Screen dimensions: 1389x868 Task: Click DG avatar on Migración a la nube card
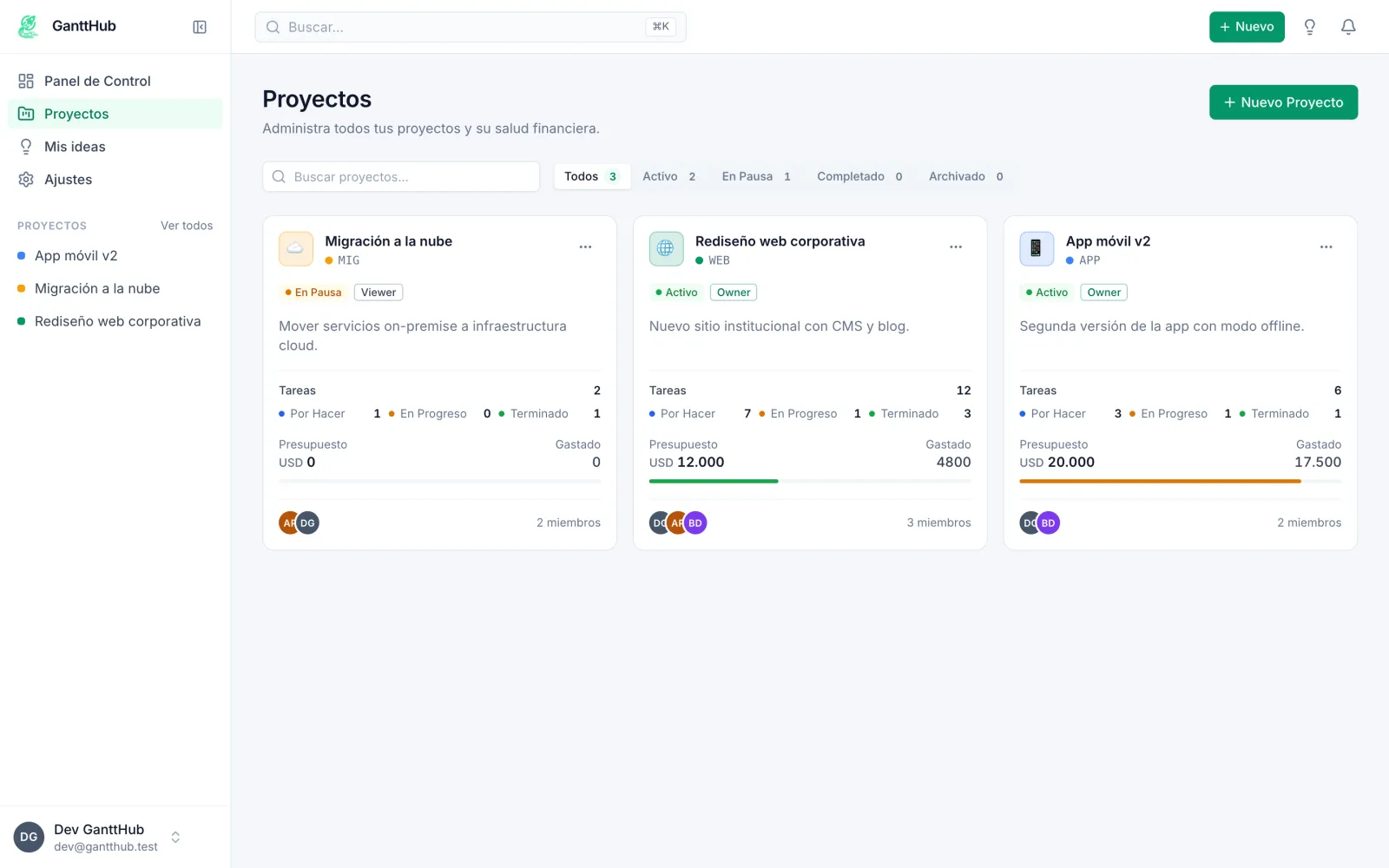coord(308,523)
